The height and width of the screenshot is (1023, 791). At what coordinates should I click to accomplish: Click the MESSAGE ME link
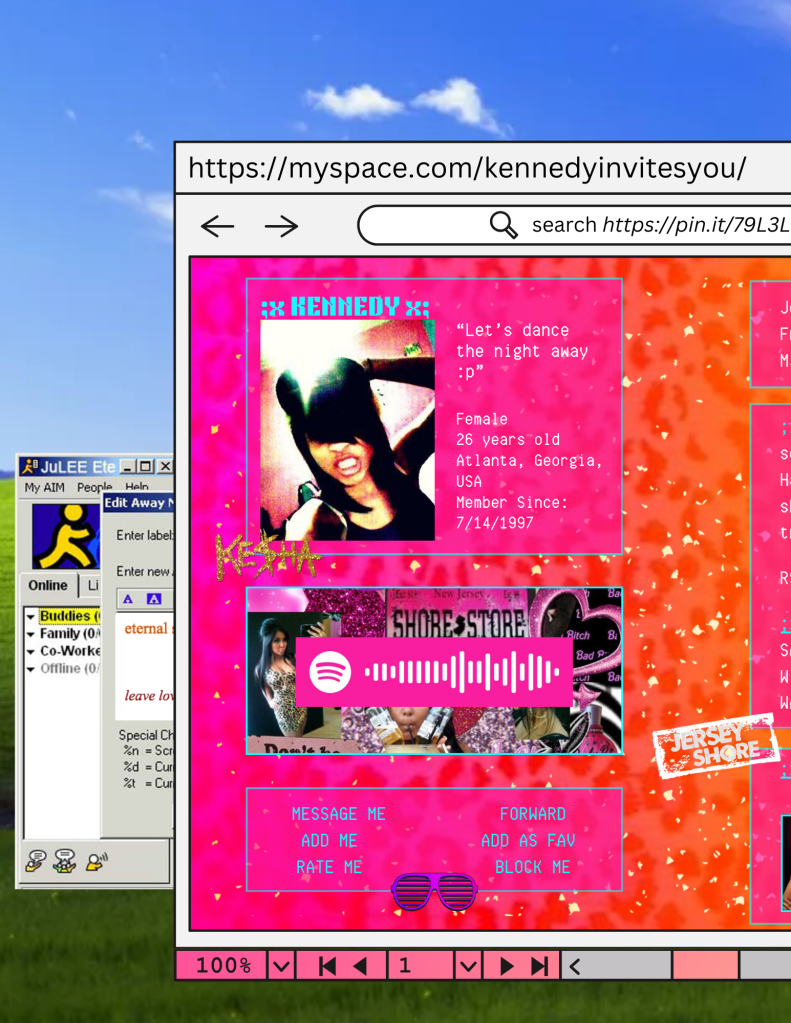pyautogui.click(x=338, y=814)
